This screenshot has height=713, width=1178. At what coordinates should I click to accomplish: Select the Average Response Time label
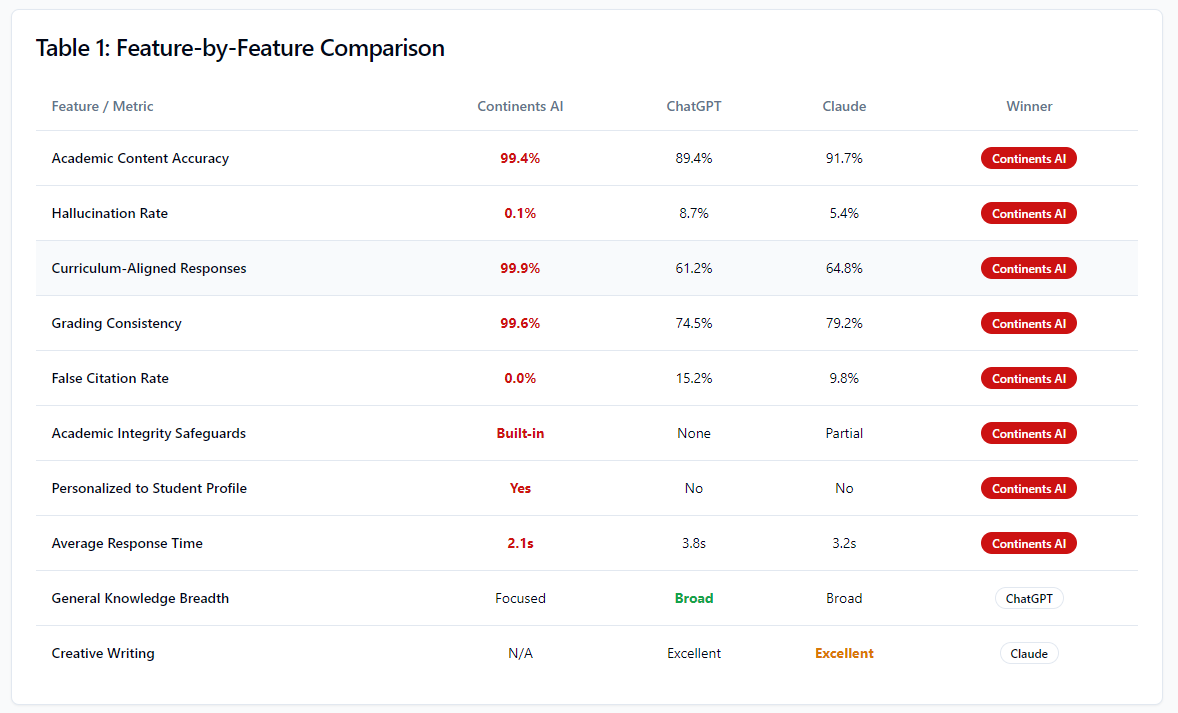point(127,544)
